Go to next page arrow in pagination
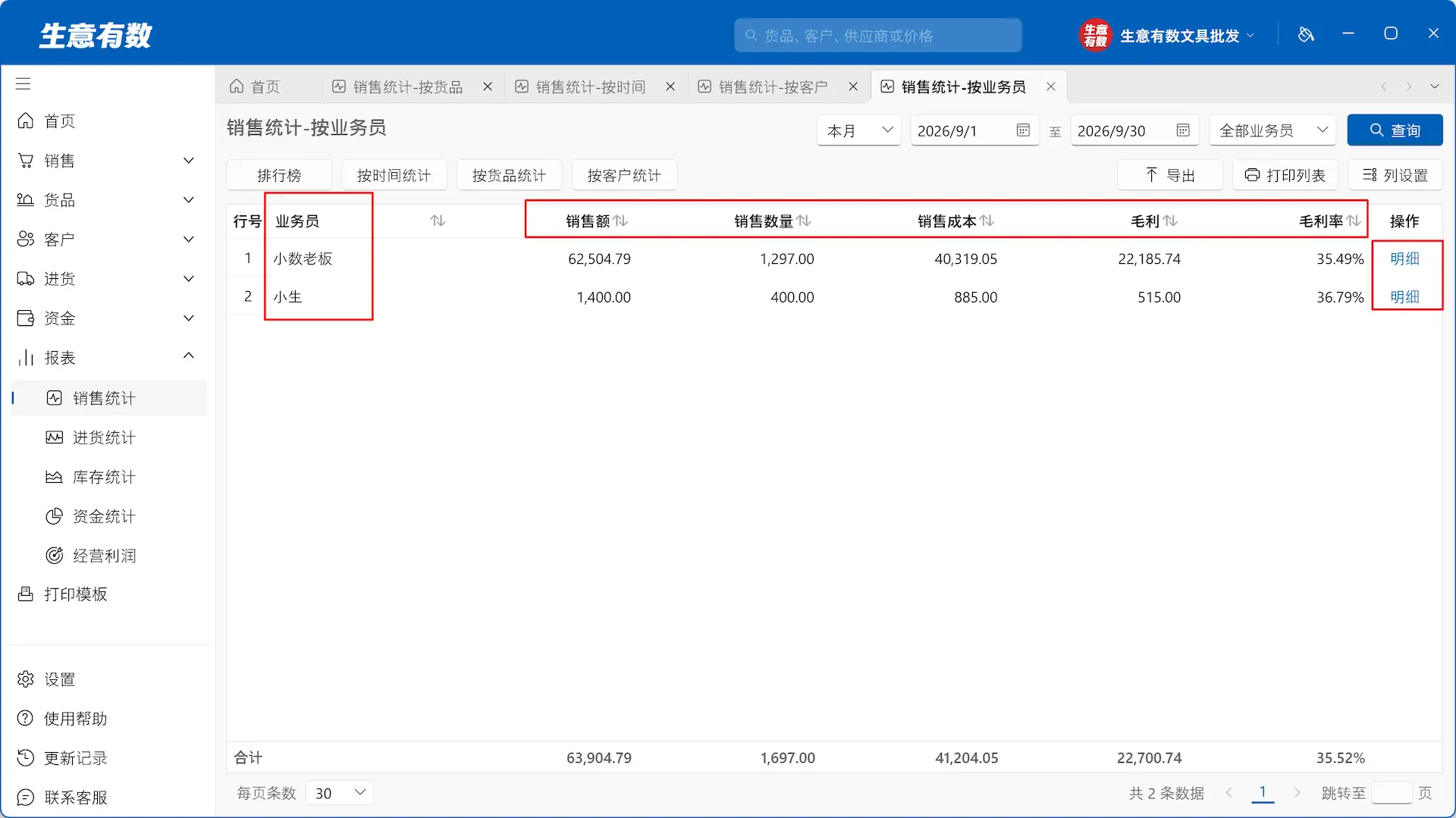This screenshot has height=818, width=1456. pos(1297,792)
